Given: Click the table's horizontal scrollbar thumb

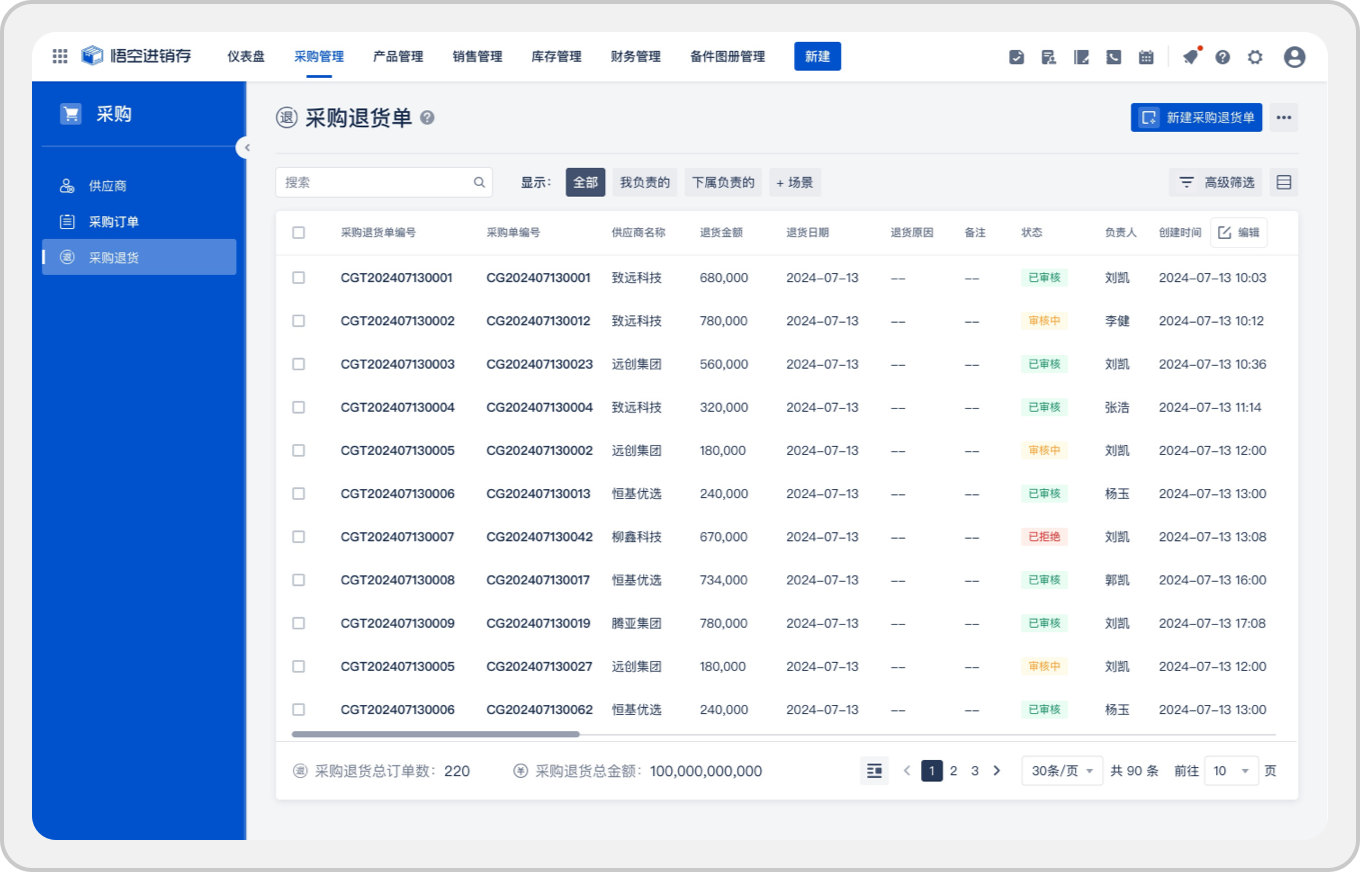Looking at the screenshot, I should click(435, 734).
